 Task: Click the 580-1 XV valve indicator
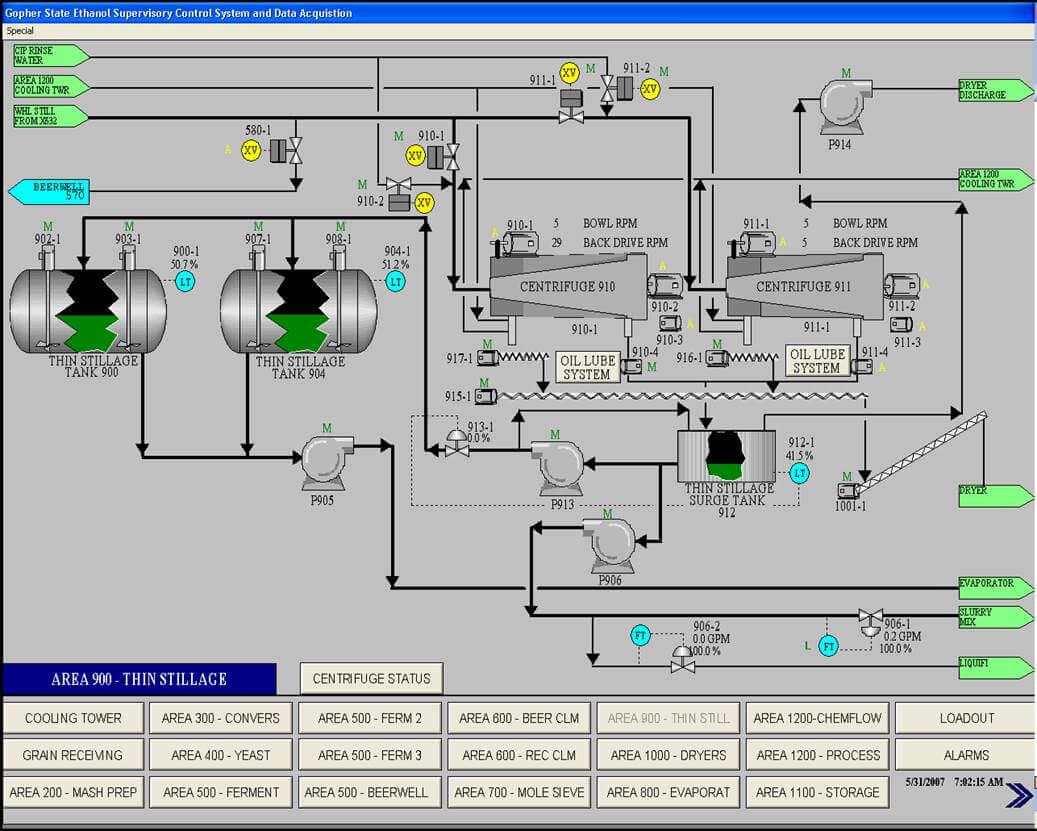click(251, 151)
